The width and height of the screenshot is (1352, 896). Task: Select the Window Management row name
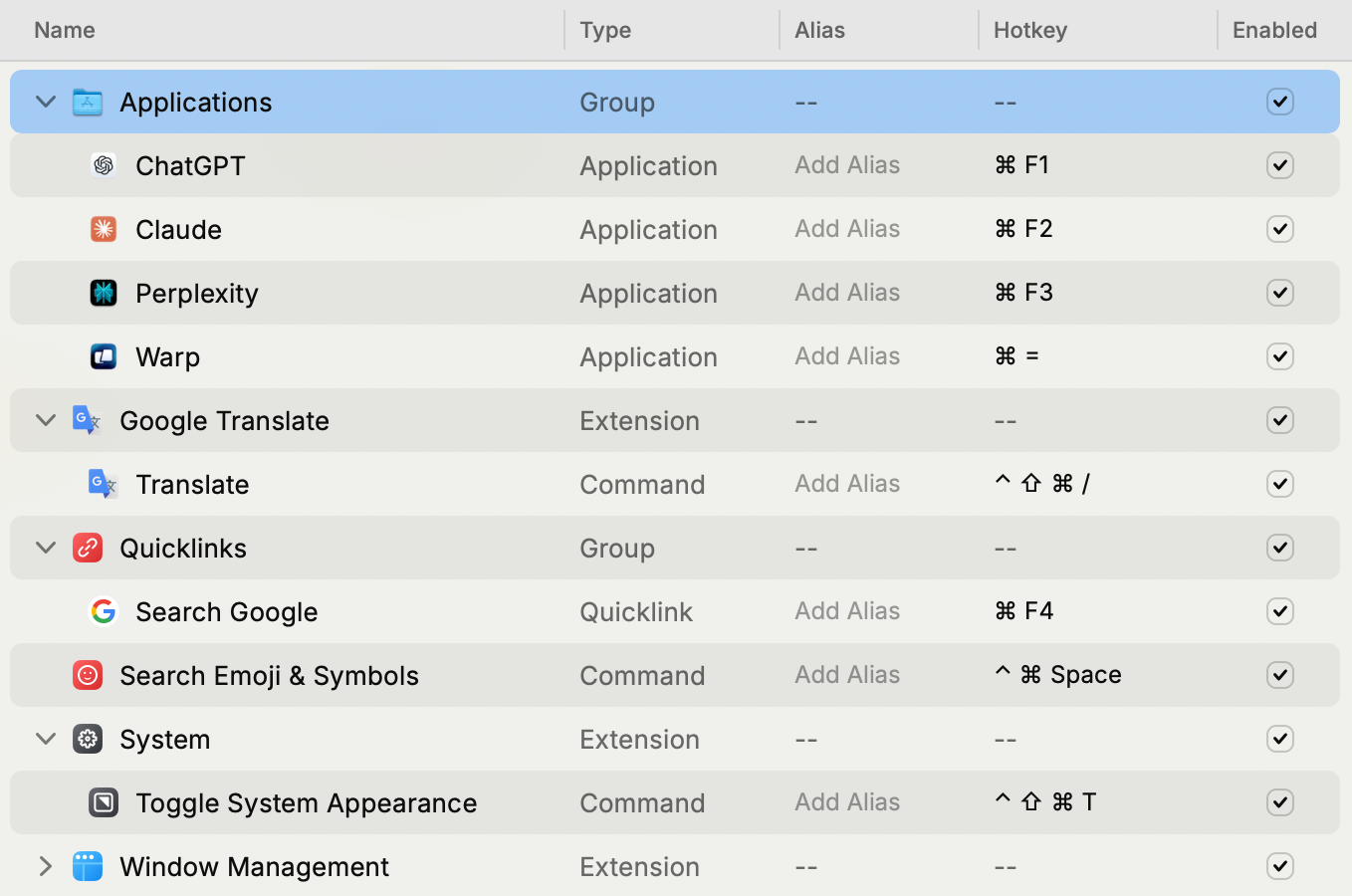254,866
